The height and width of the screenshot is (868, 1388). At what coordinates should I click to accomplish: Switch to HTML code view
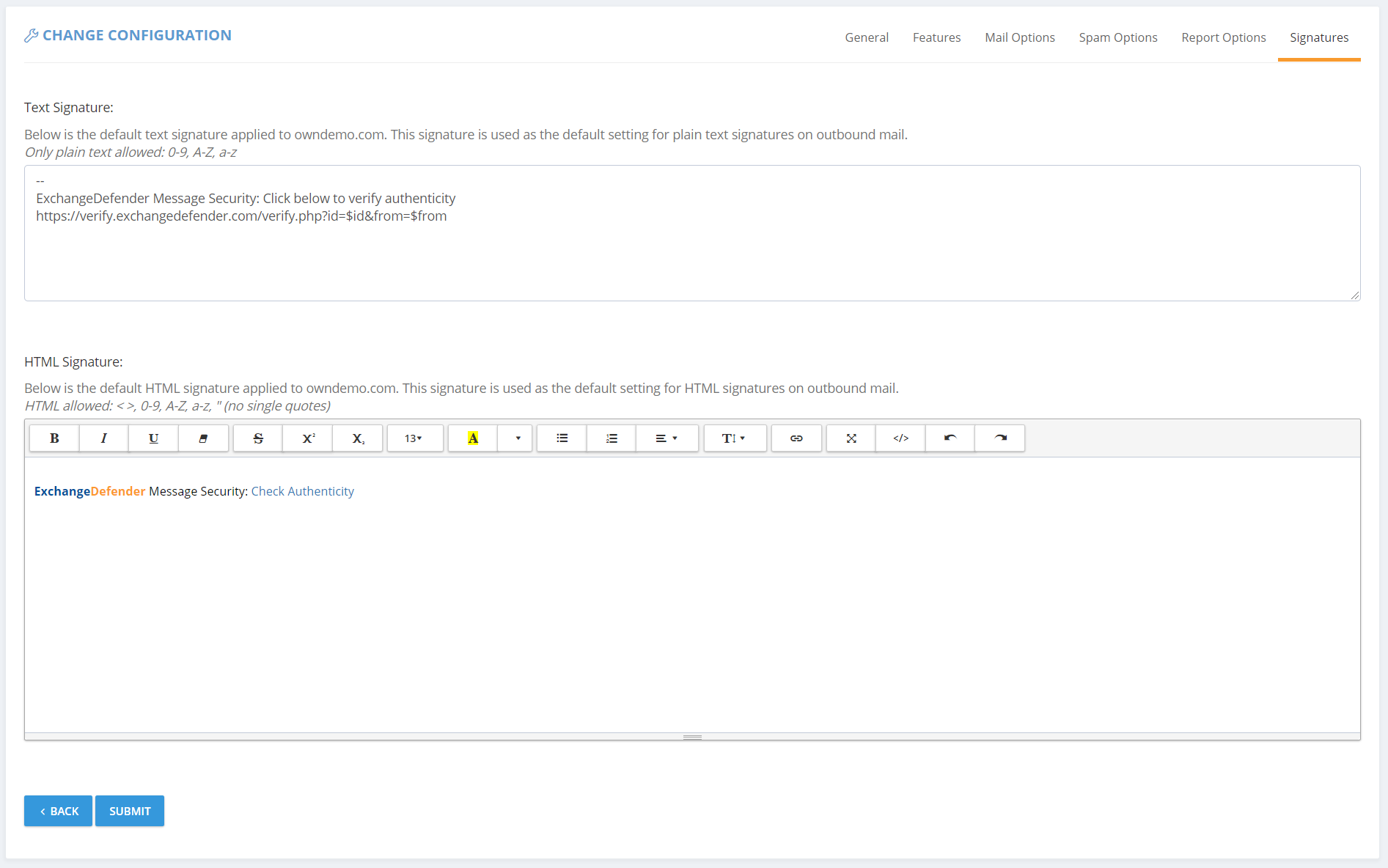click(x=901, y=438)
